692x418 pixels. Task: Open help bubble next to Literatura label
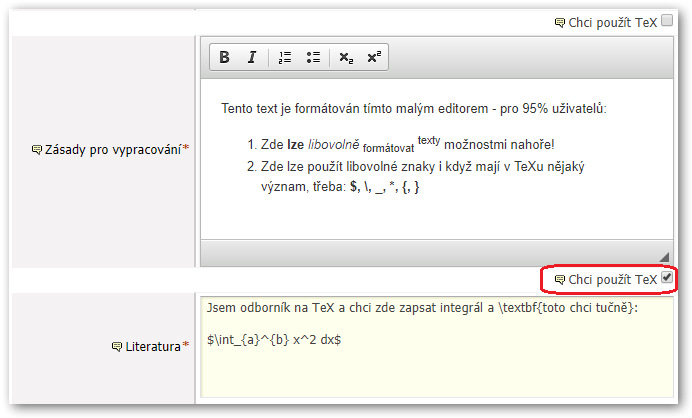(x=117, y=346)
